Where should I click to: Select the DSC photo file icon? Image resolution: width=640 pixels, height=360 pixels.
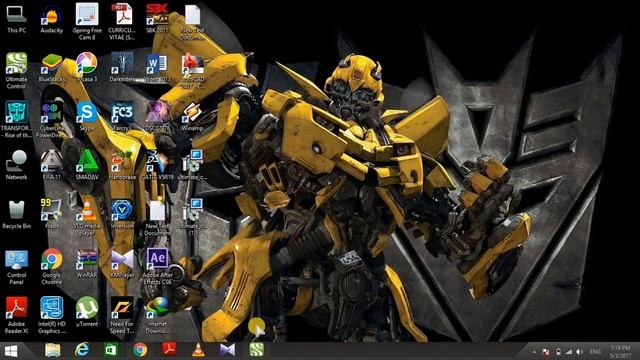click(157, 117)
